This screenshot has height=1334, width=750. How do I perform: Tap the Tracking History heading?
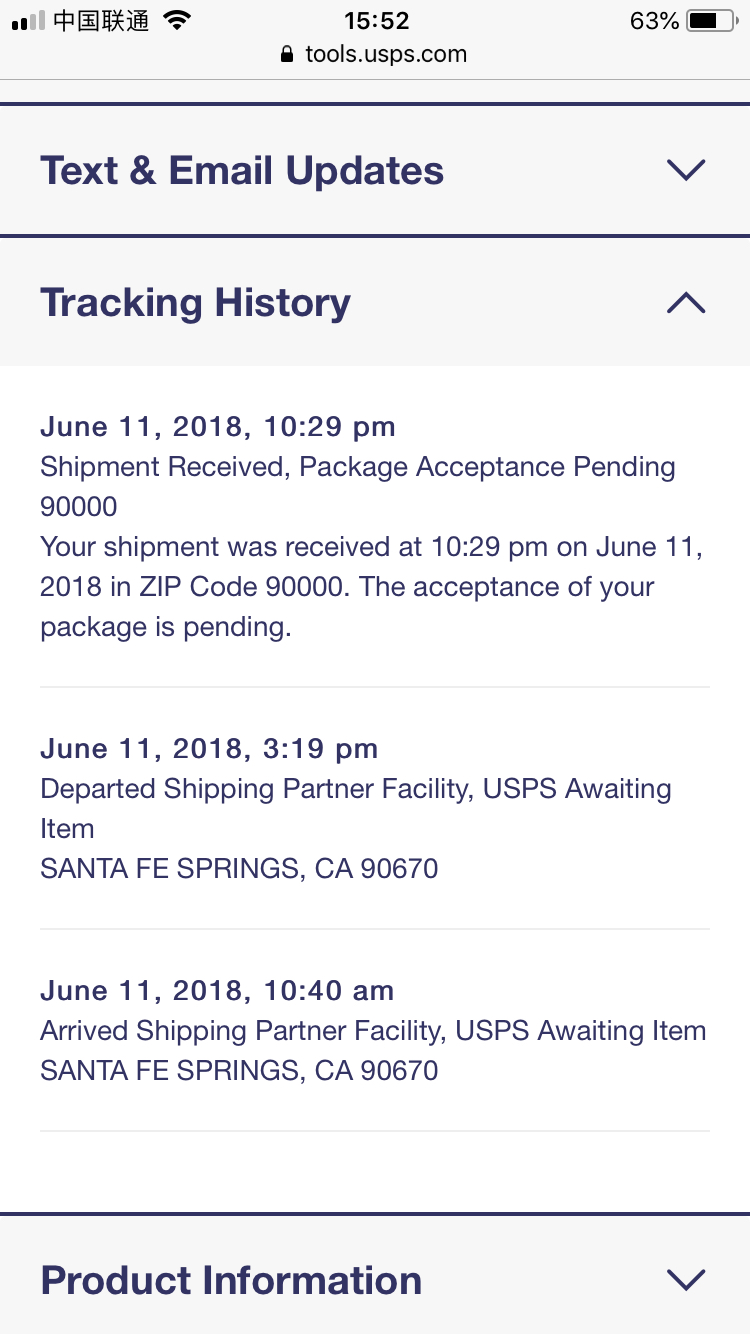point(196,302)
